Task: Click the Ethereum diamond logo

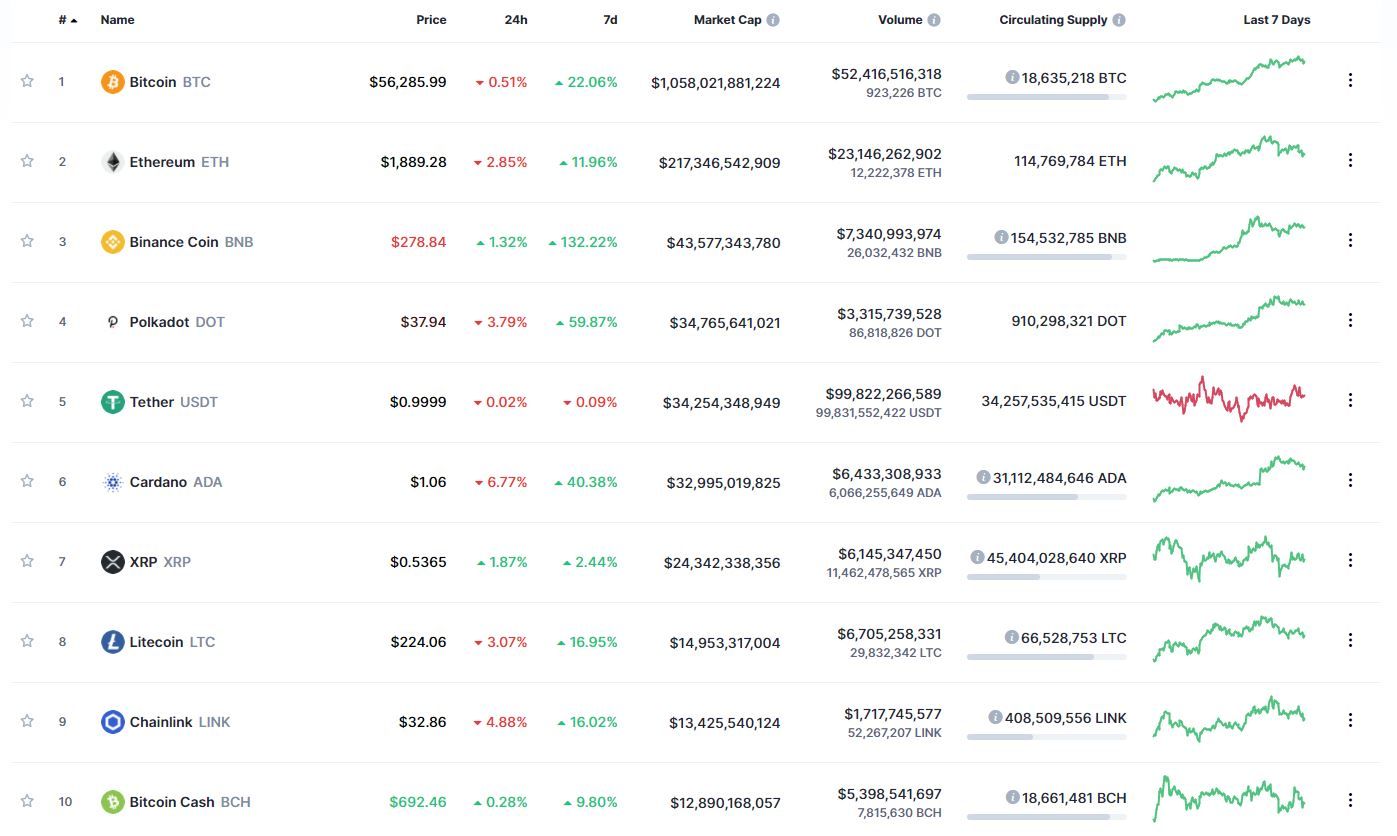Action: [x=113, y=162]
